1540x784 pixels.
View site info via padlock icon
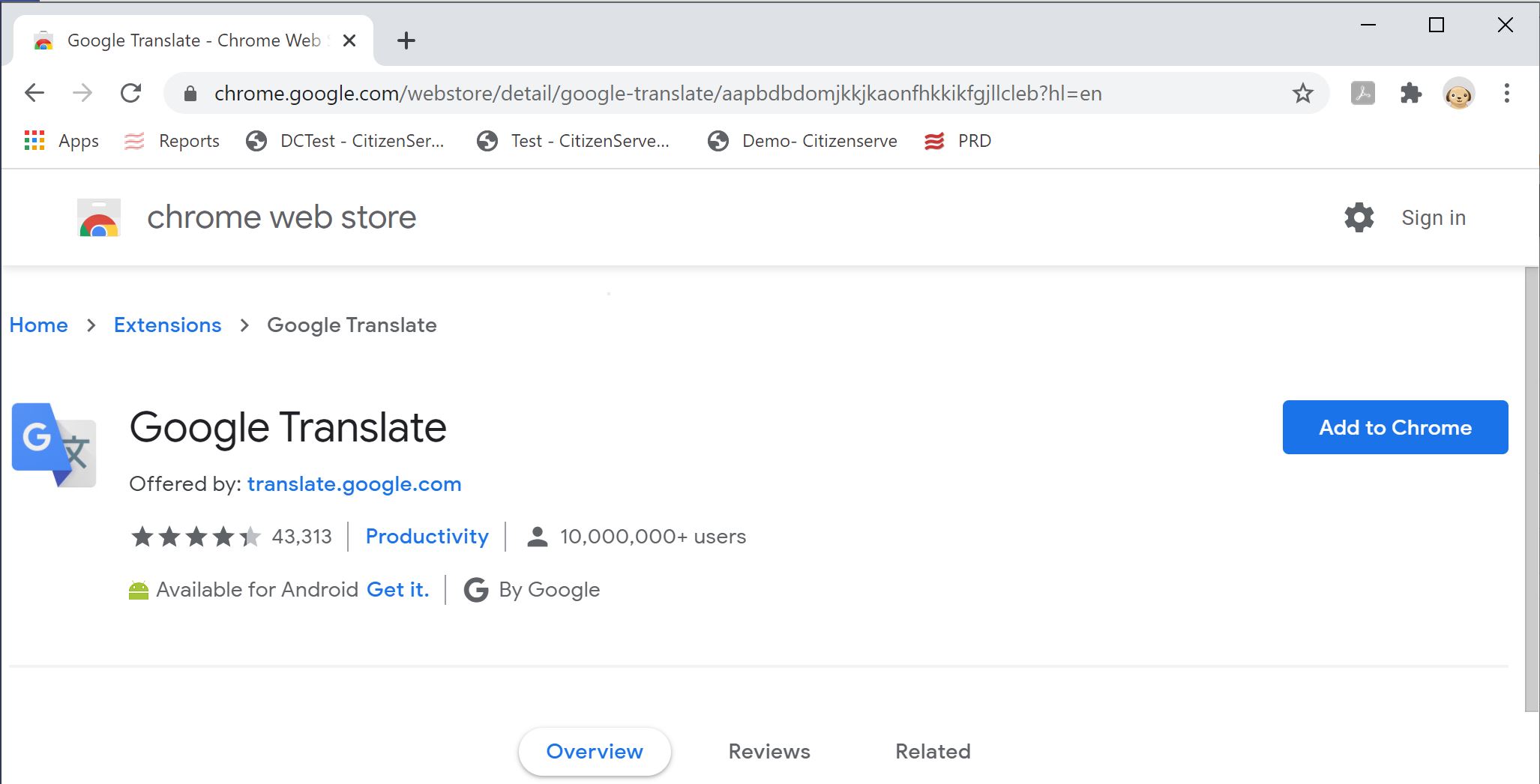190,94
